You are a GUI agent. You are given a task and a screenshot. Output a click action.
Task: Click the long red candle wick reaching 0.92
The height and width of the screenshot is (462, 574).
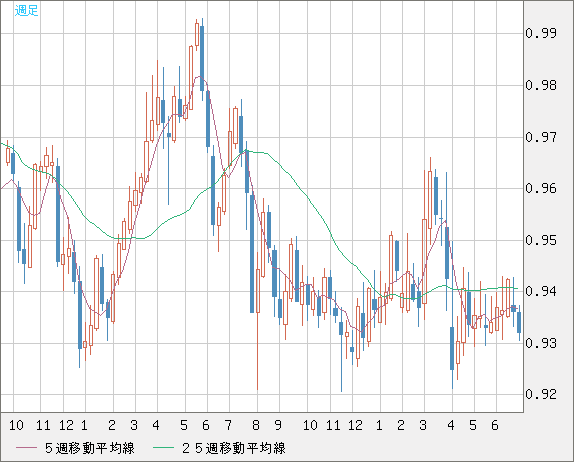258,351
